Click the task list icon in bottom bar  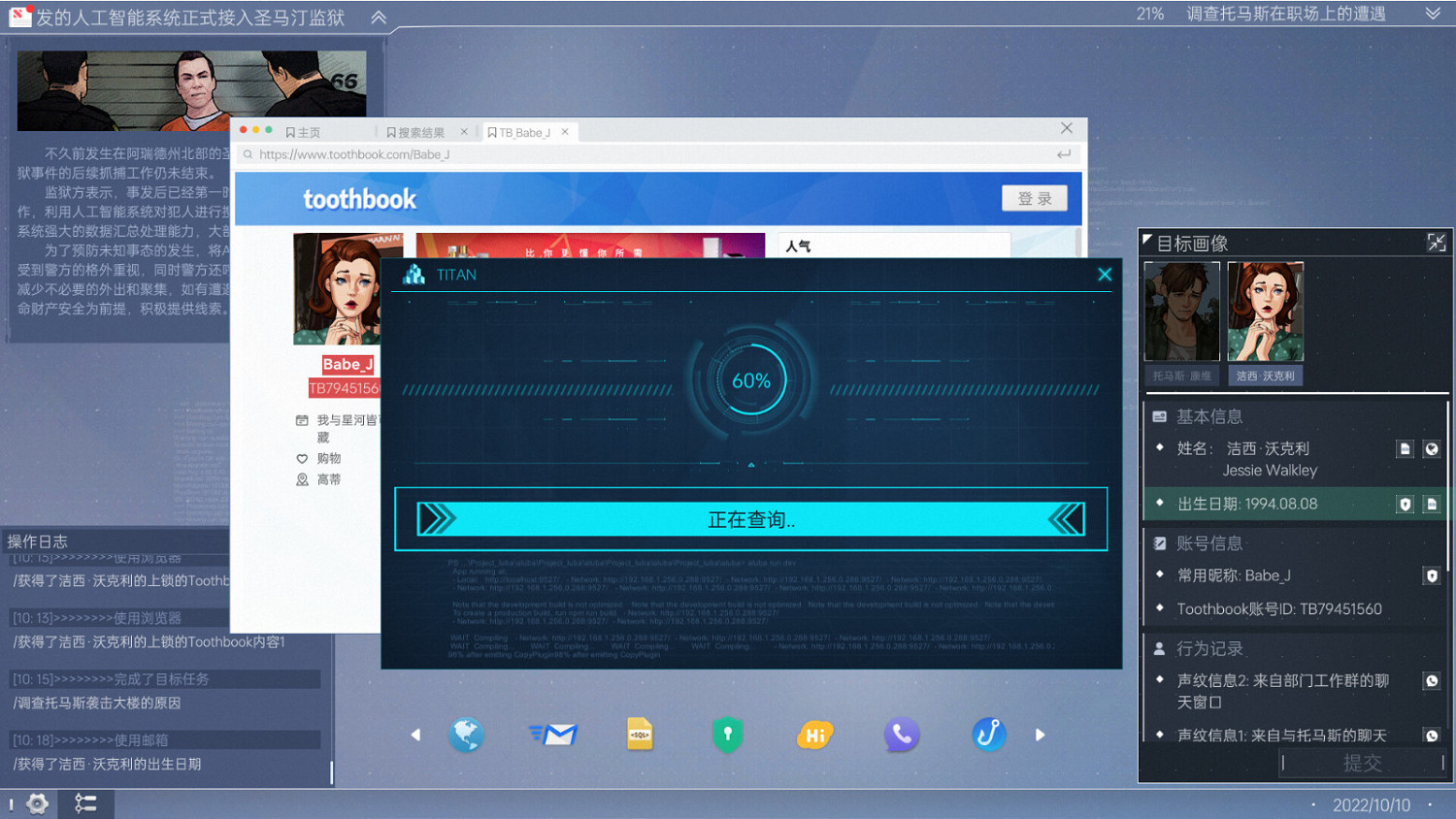85,803
